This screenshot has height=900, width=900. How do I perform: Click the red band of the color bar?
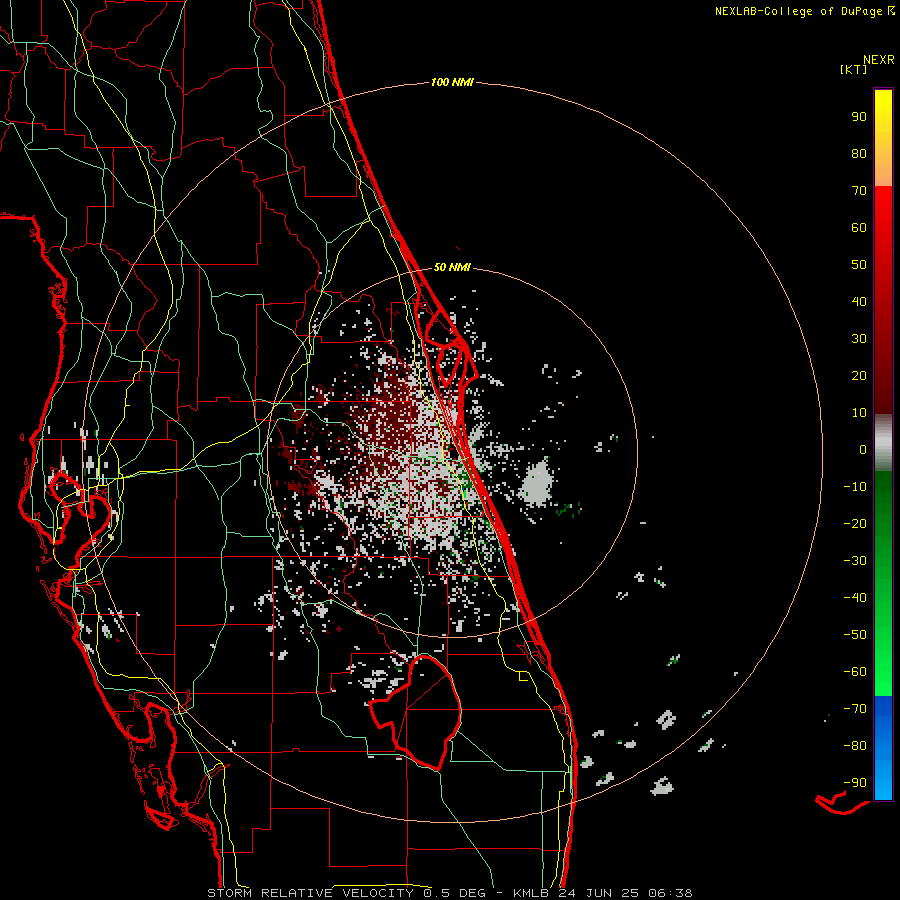point(883,300)
